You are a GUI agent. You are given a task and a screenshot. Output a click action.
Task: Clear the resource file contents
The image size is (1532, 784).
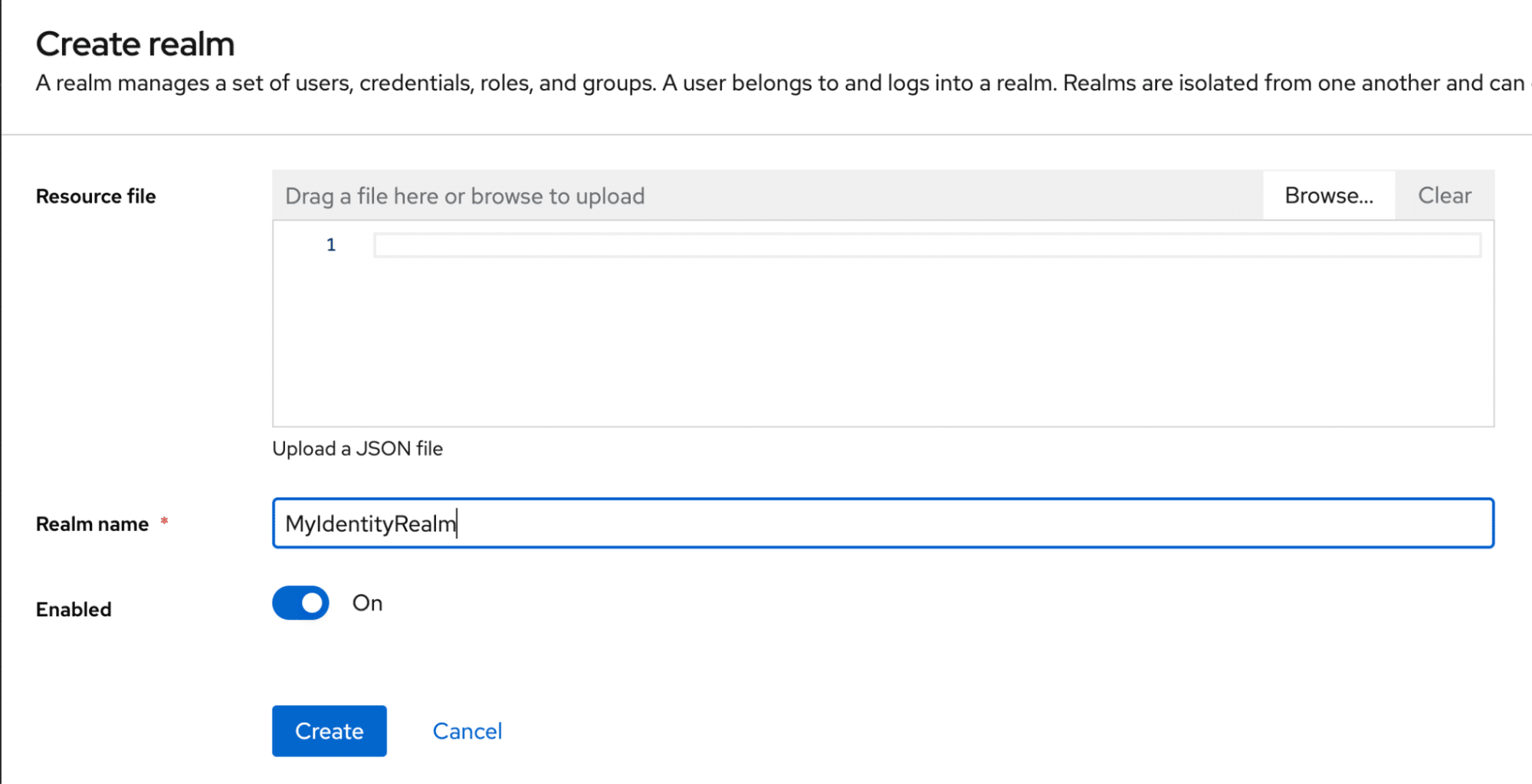[1444, 195]
